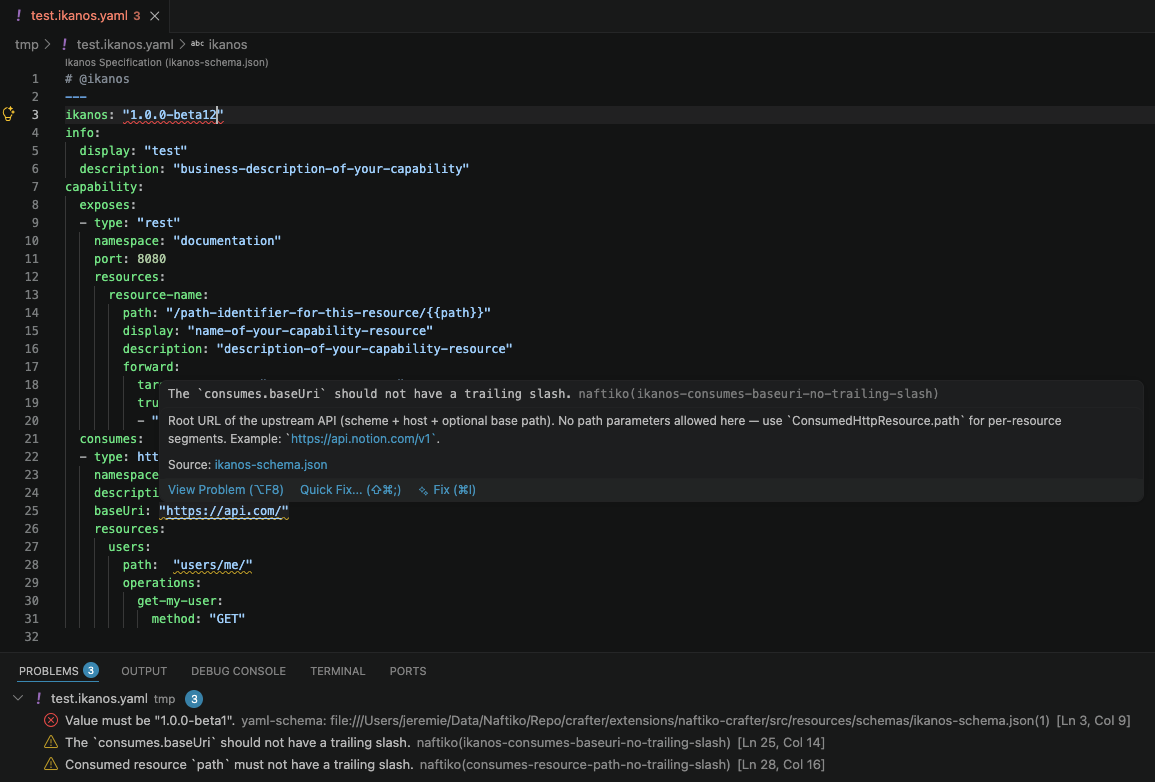Click the sparkle icon beside Fix
The width and height of the screenshot is (1155, 782).
pos(424,490)
